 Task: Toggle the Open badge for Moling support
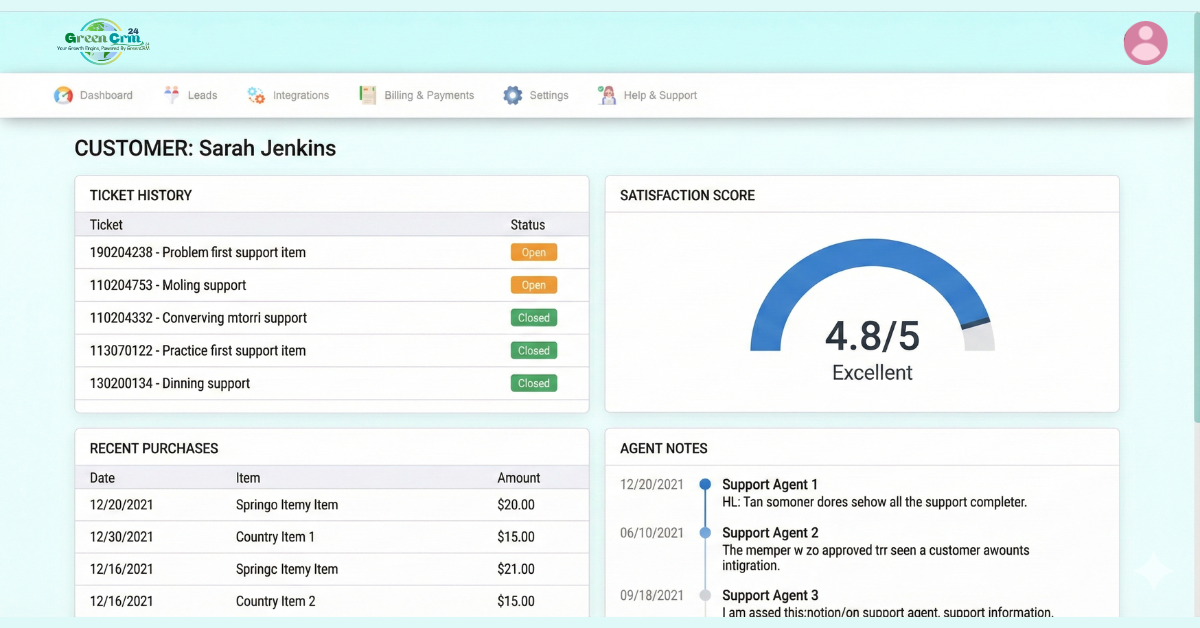pyautogui.click(x=533, y=284)
